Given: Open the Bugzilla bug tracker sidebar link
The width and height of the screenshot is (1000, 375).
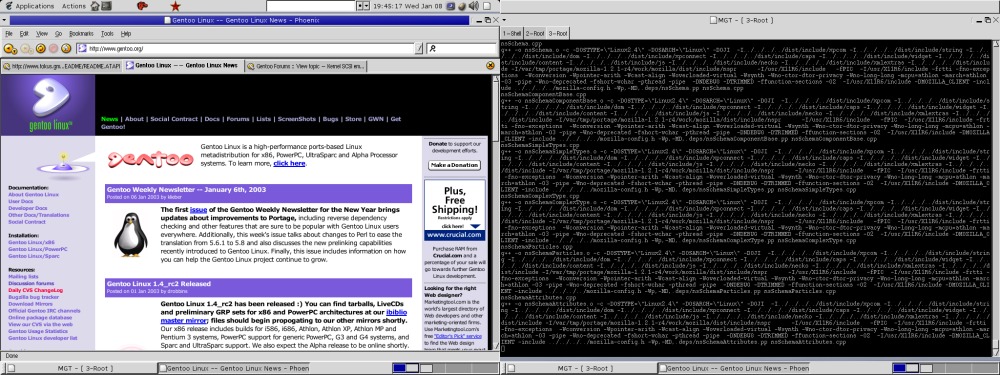Looking at the screenshot, I should (x=35, y=297).
